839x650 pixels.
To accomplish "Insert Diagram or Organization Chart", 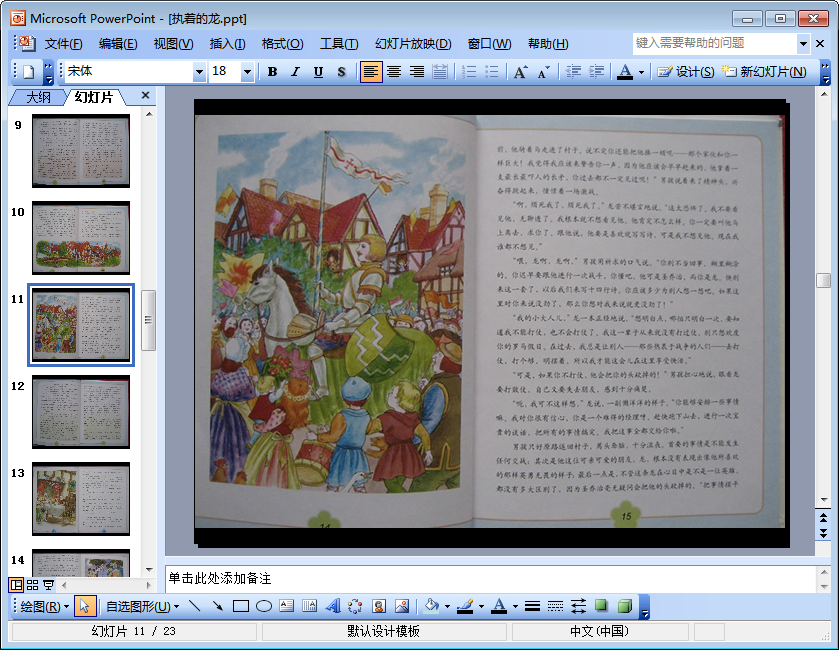I will 355,606.
